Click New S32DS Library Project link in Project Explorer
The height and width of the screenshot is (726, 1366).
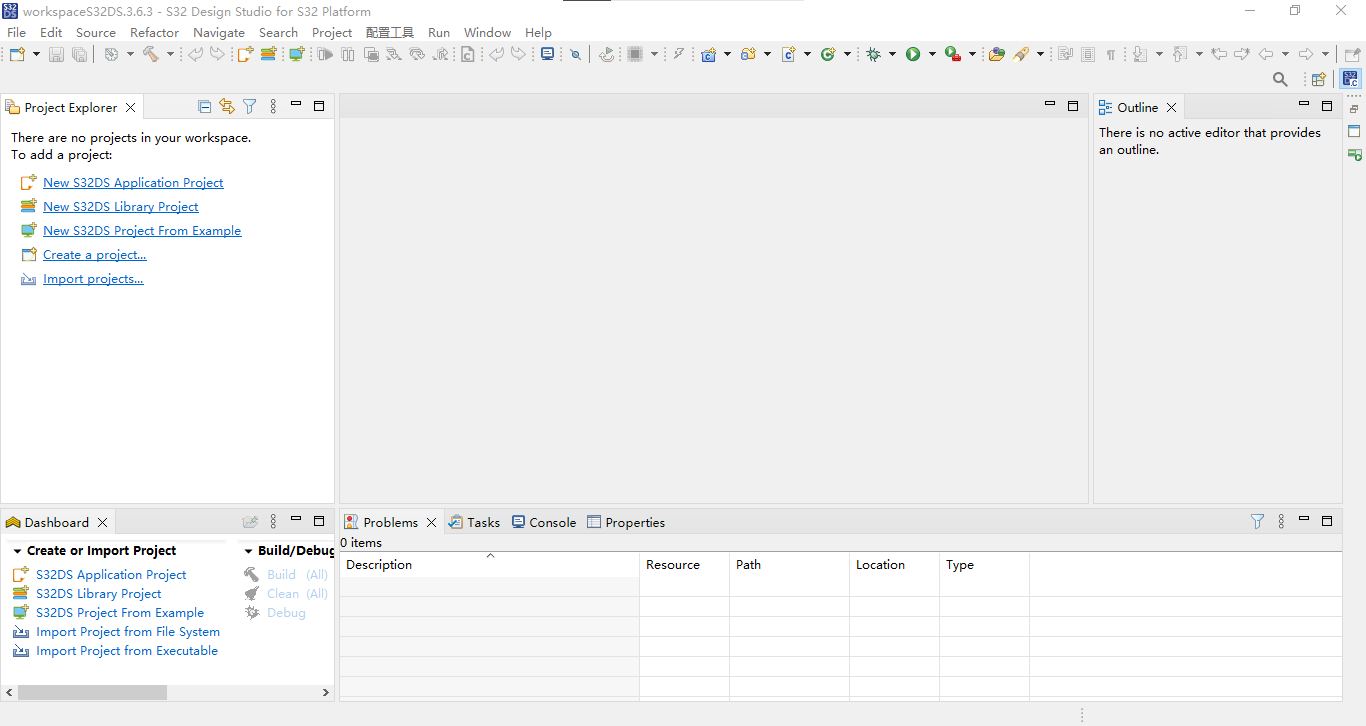121,206
